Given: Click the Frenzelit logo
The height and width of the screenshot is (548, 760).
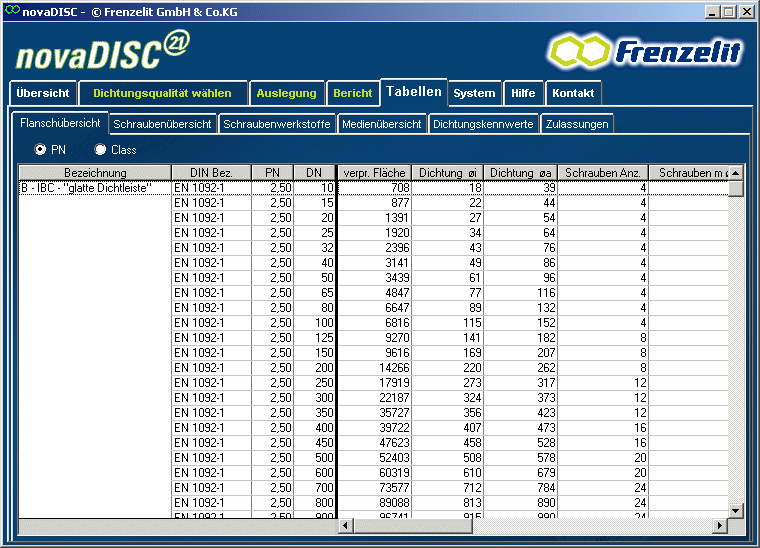Looking at the screenshot, I should click(x=645, y=50).
